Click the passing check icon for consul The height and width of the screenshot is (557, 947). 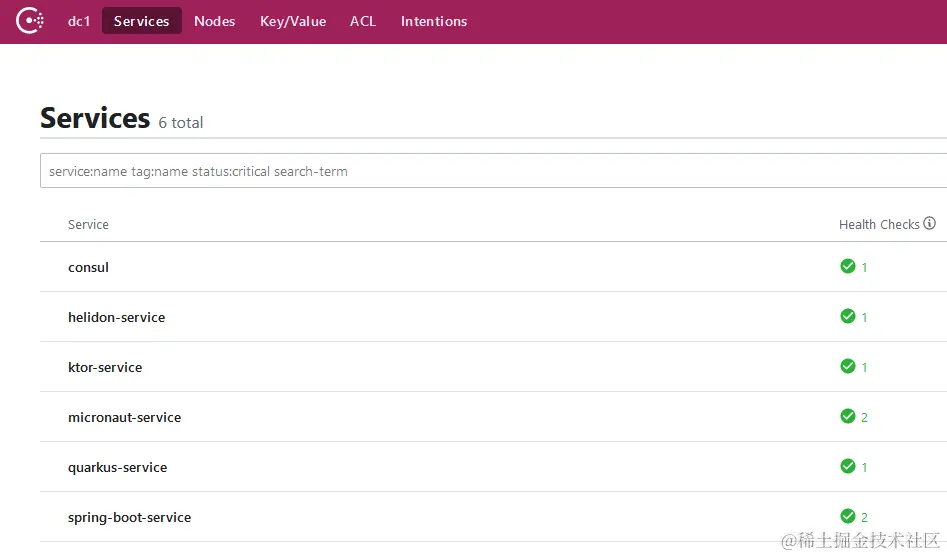click(848, 266)
